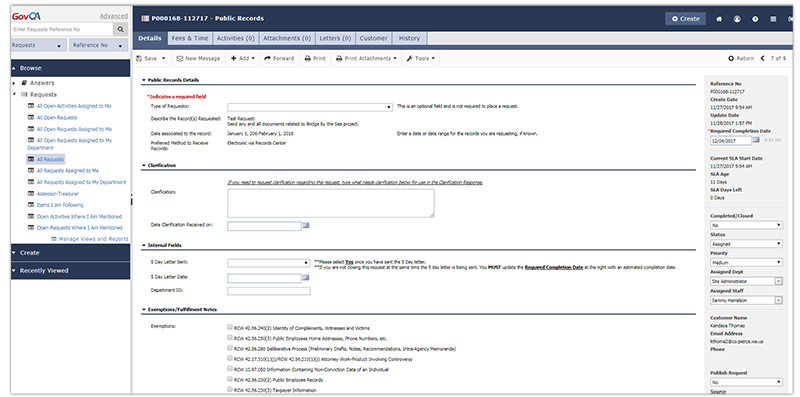This screenshot has width=800, height=397.
Task: Switch to the History tab
Action: coord(409,38)
